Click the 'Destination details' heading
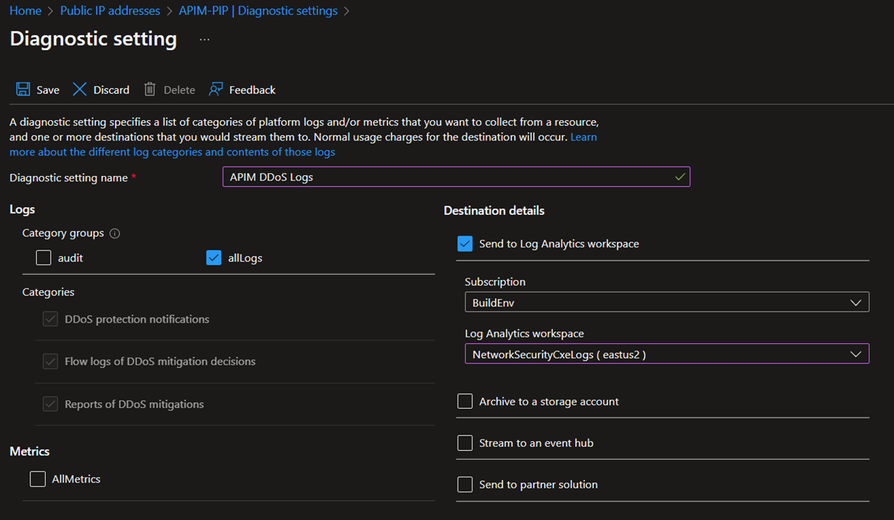Image resolution: width=894 pixels, height=520 pixels. coord(494,210)
